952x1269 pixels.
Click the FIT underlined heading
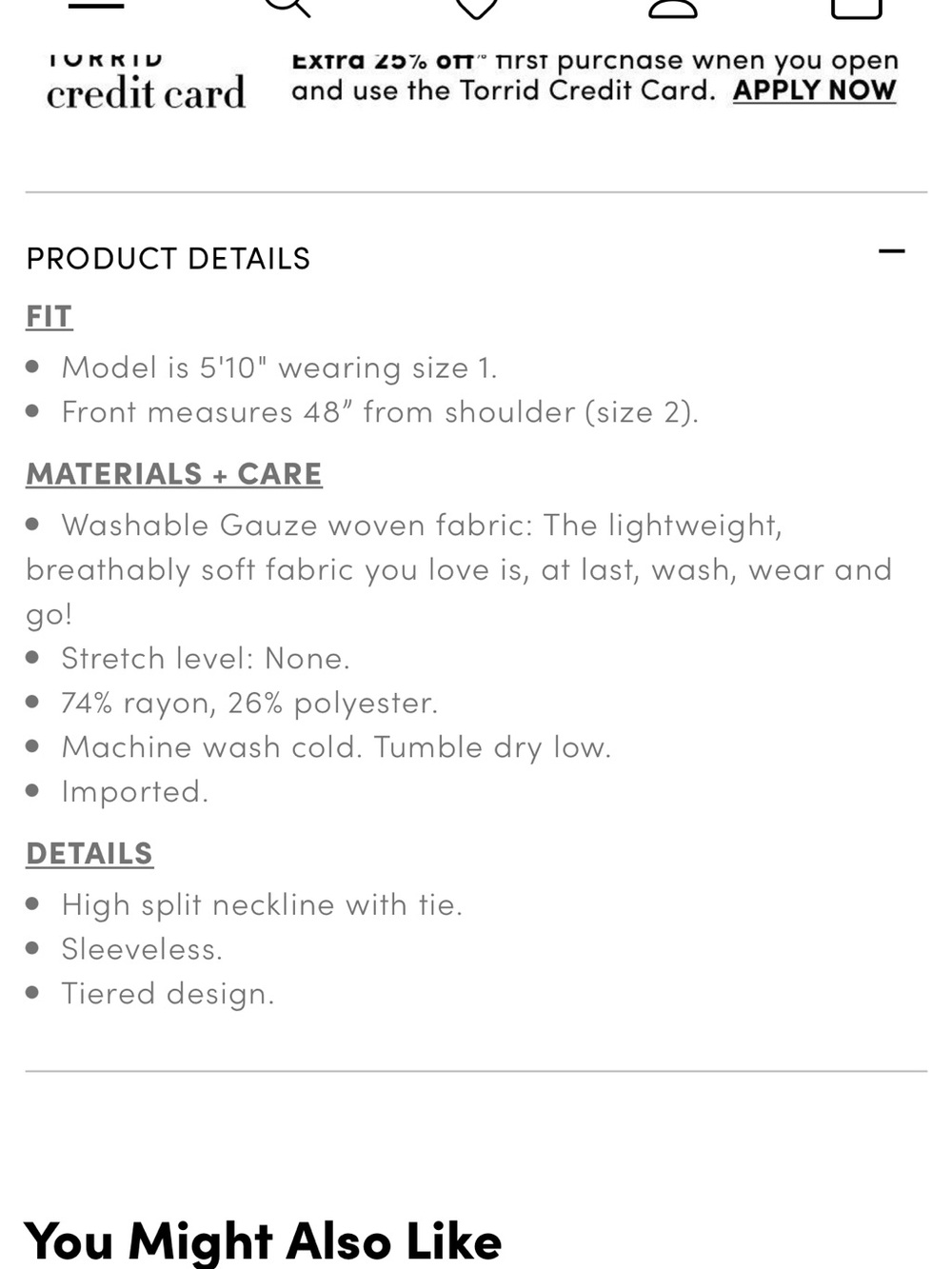click(50, 316)
